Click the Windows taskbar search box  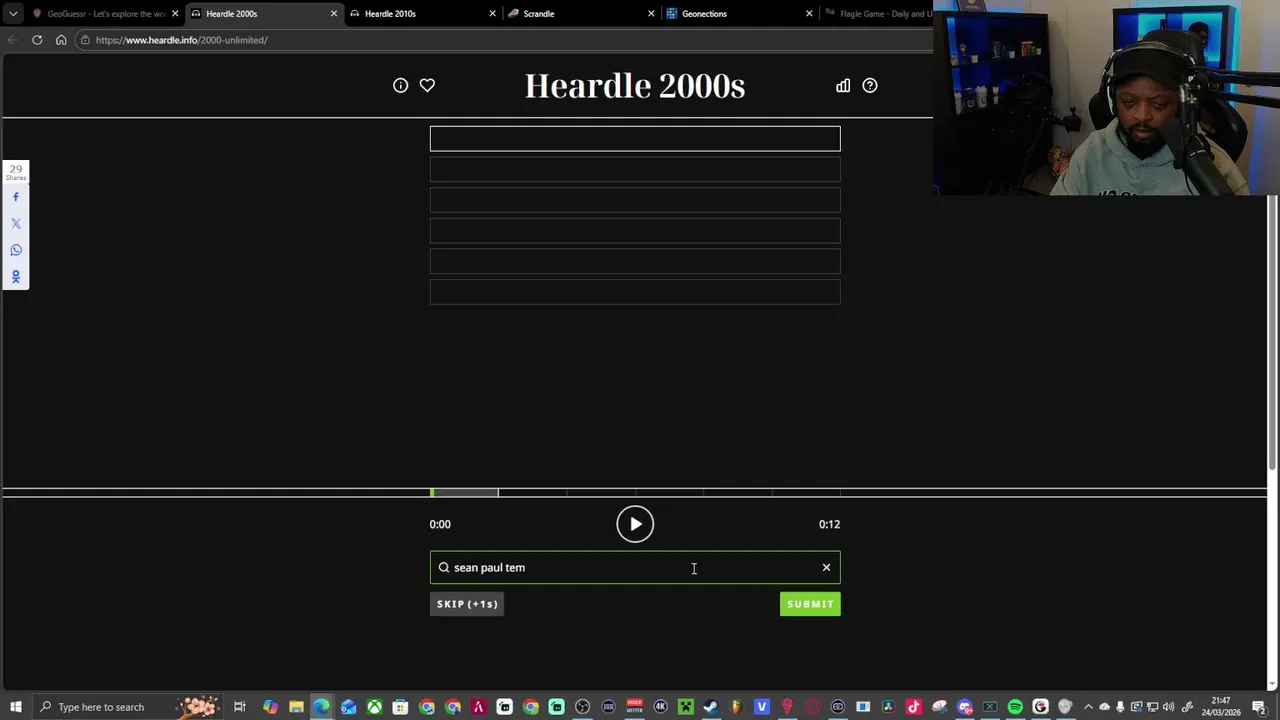128,707
